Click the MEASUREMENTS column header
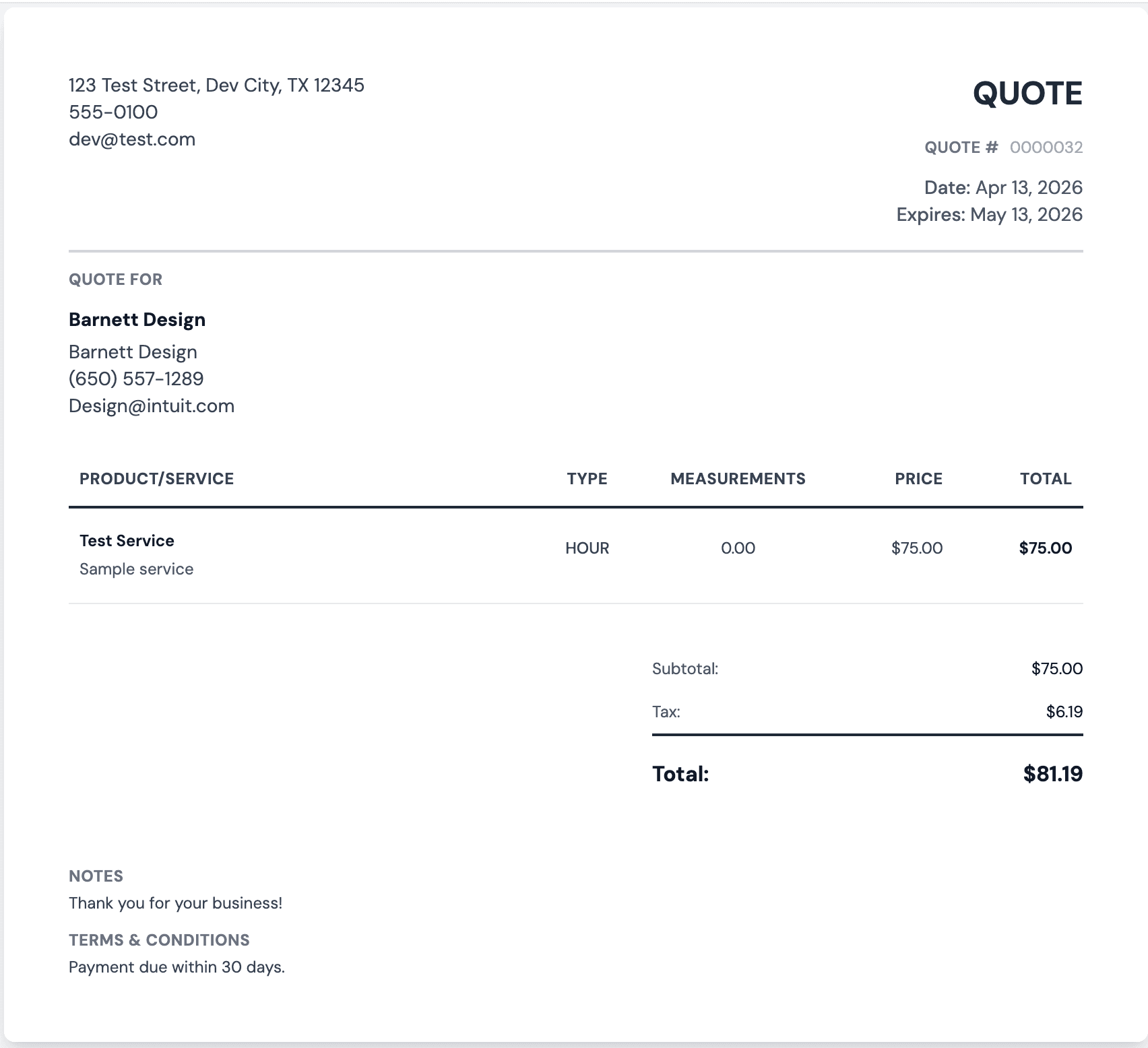Viewport: 1148px width, 1048px height. coord(738,479)
